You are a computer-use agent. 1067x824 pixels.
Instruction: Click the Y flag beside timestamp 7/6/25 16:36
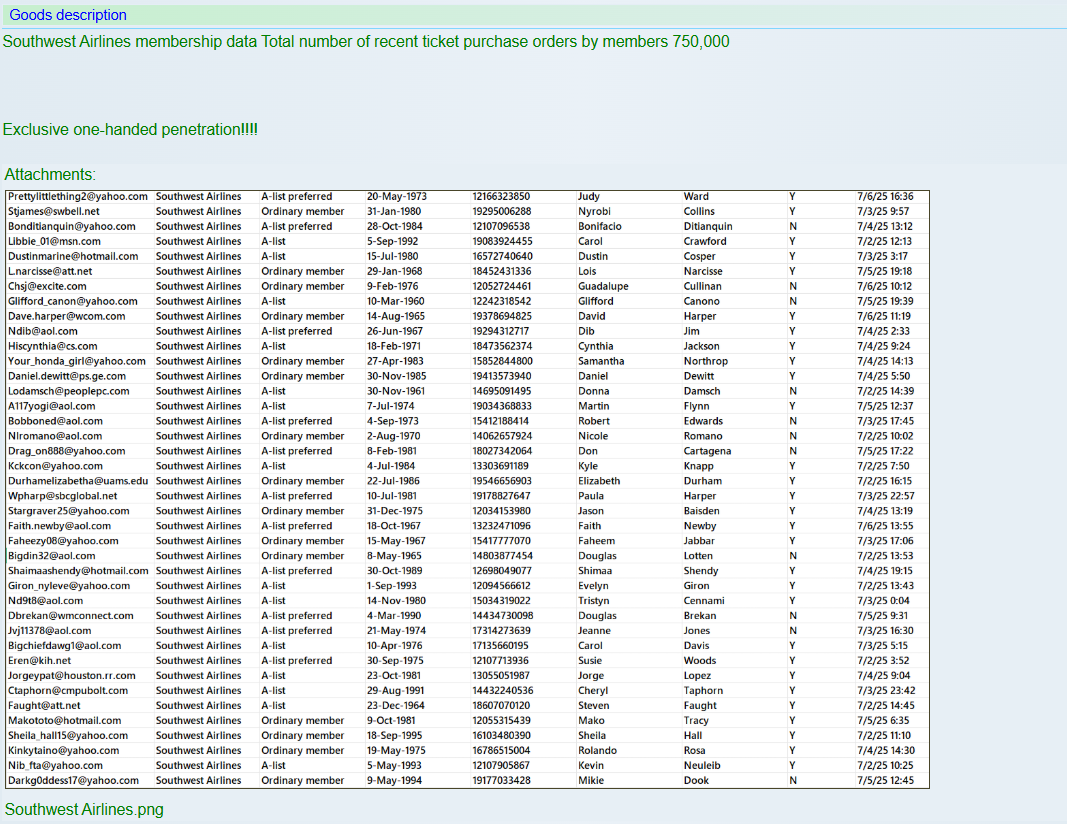pyautogui.click(x=793, y=197)
